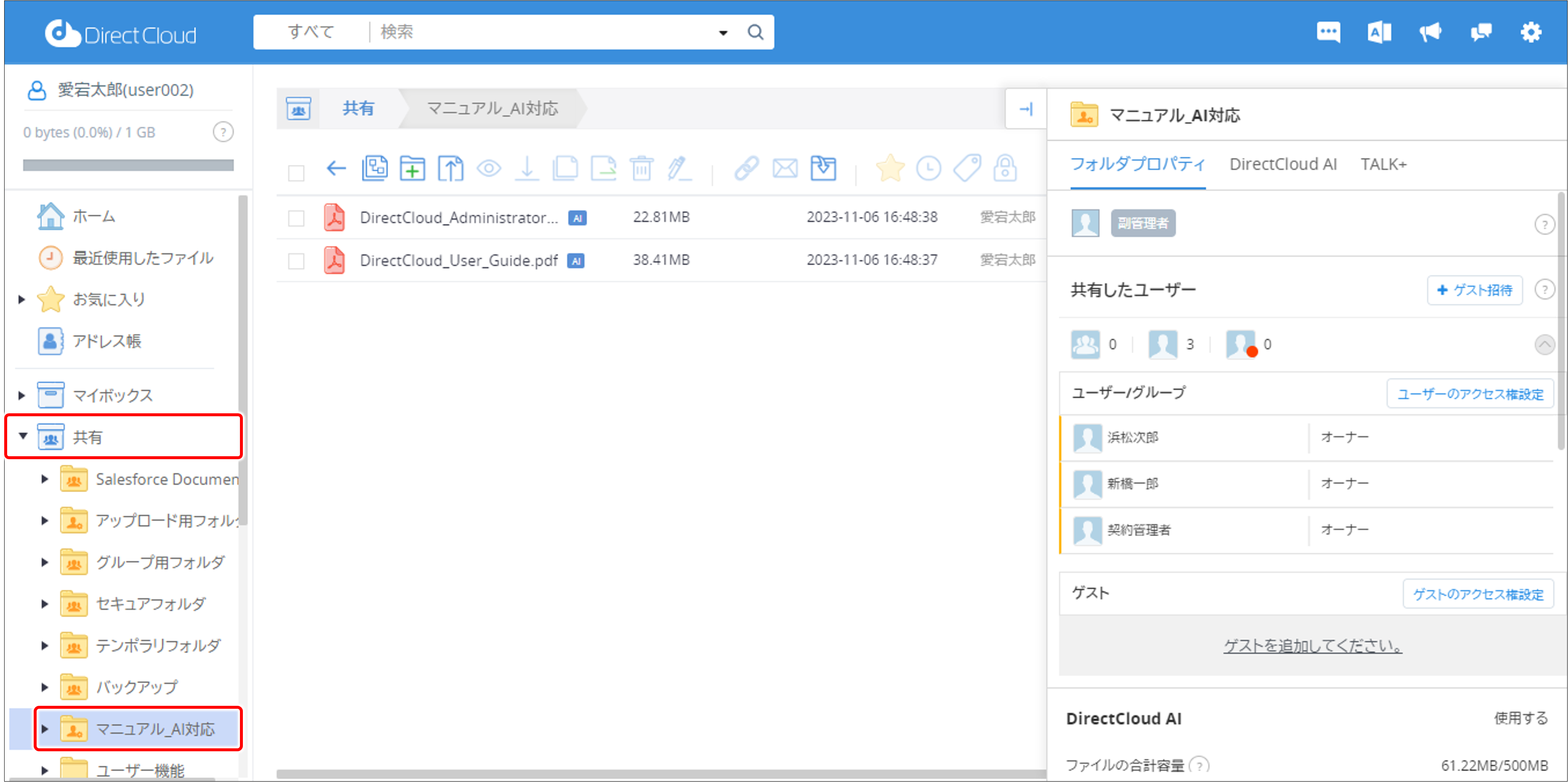This screenshot has width=1568, height=782.
Task: Check the checkbox for DirectCloud_Administrator file
Action: point(296,217)
